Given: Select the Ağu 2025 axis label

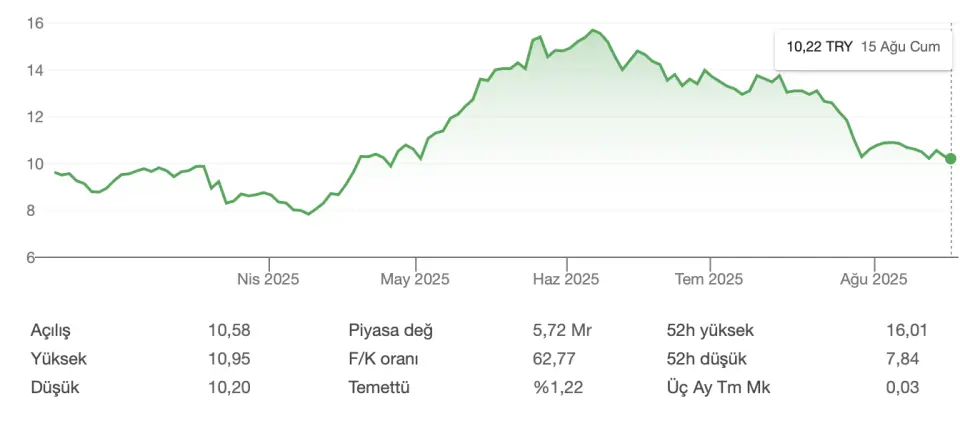Looking at the screenshot, I should click(x=873, y=280).
